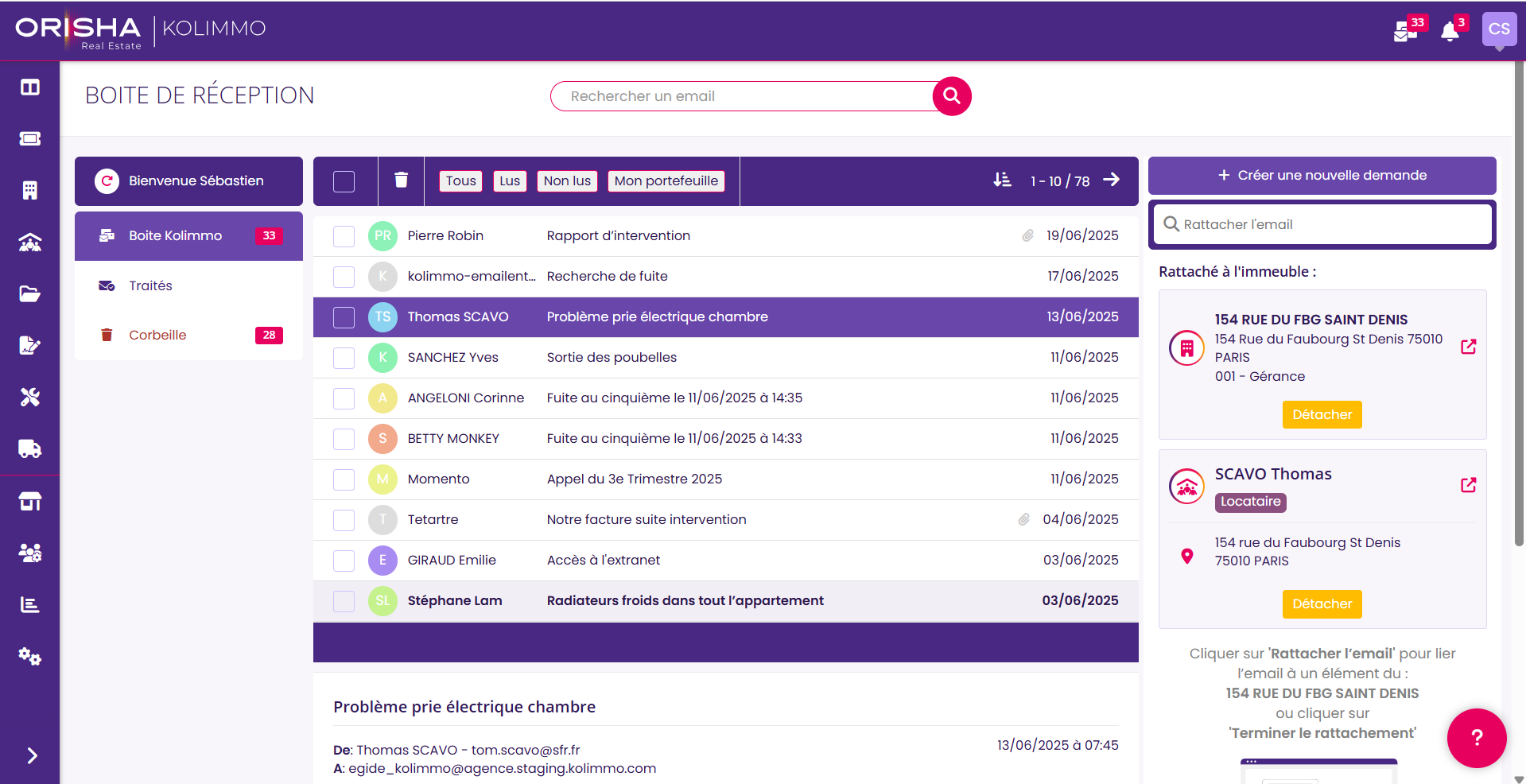
Task: Open the messages icon with 33 badge
Action: tap(1406, 31)
